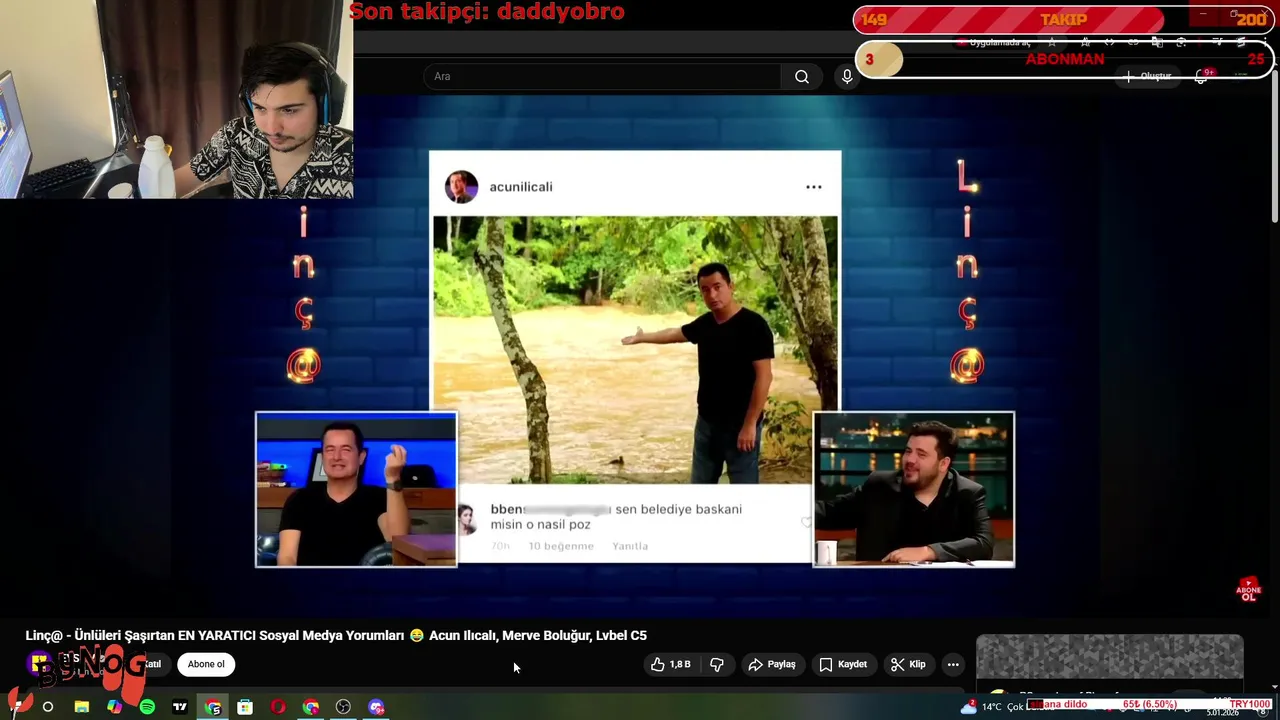1280x720 pixels.
Task: Click the 'Abone ol' subscribe button
Action: (x=206, y=664)
